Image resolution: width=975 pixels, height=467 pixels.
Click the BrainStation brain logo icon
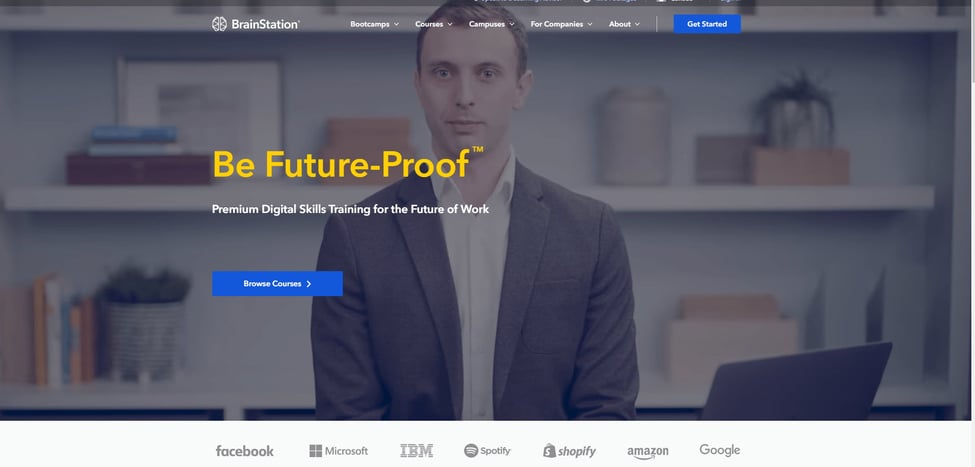point(219,24)
